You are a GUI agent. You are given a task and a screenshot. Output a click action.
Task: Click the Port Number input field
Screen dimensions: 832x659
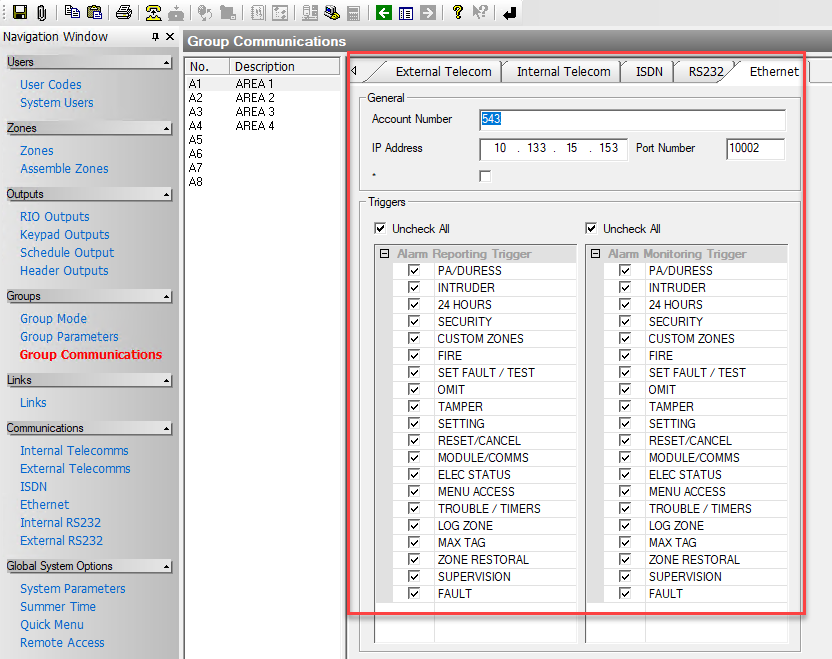[755, 148]
